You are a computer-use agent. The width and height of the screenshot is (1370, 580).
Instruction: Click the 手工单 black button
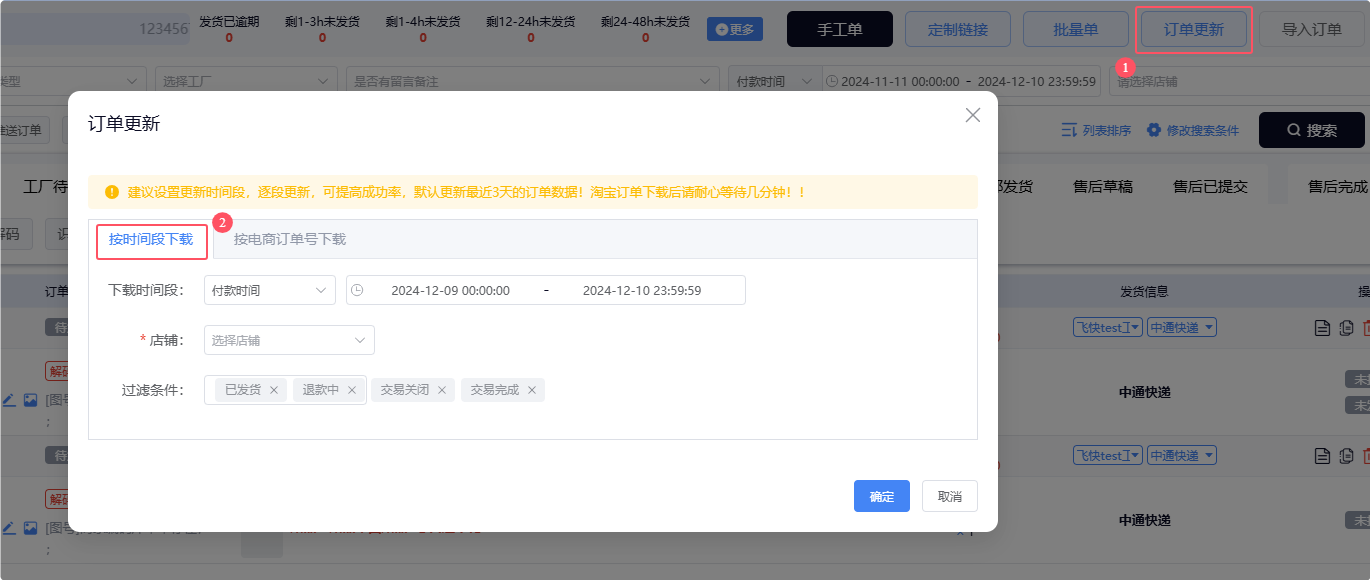[x=839, y=29]
